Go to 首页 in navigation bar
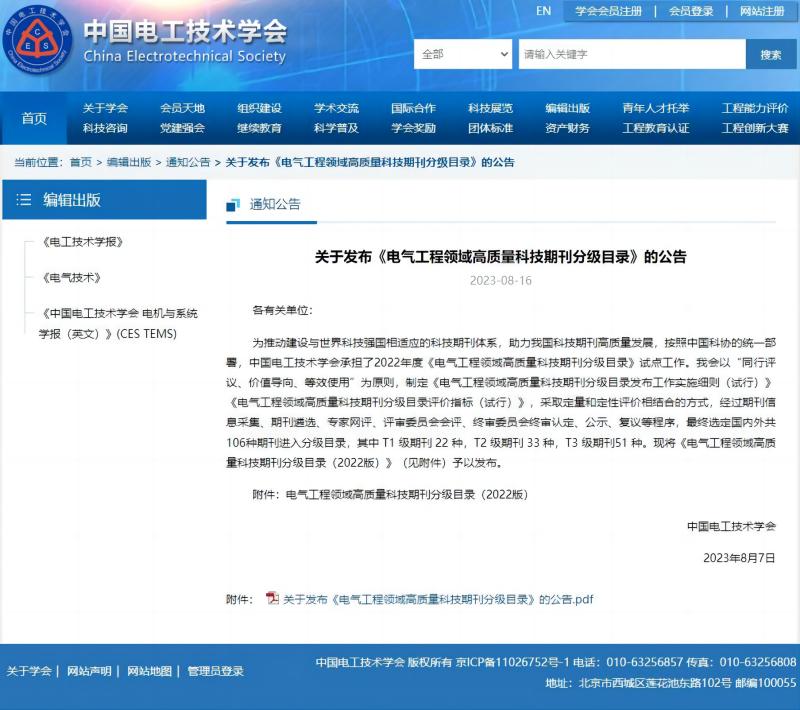Viewport: 800px width, 710px height. [34, 118]
